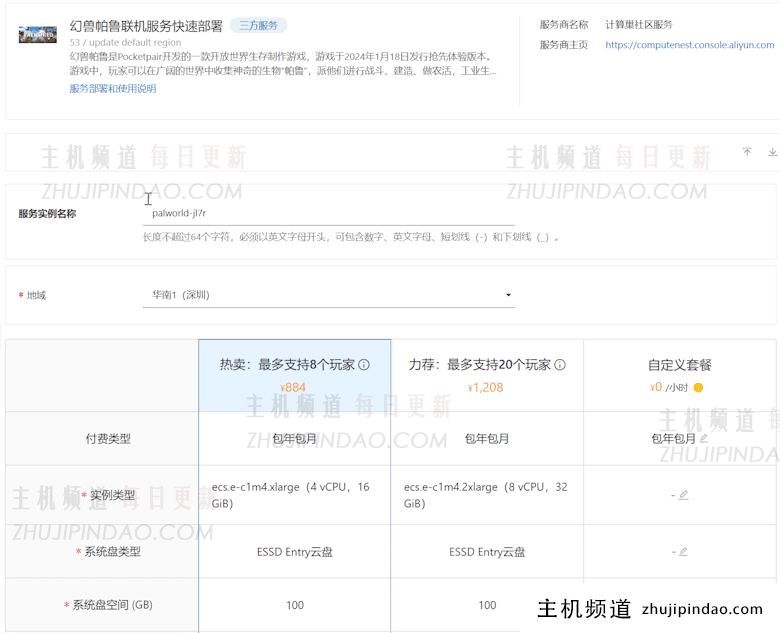
Task: Select the 热卖 8个玩家 package column
Action: pyautogui.click(x=294, y=375)
